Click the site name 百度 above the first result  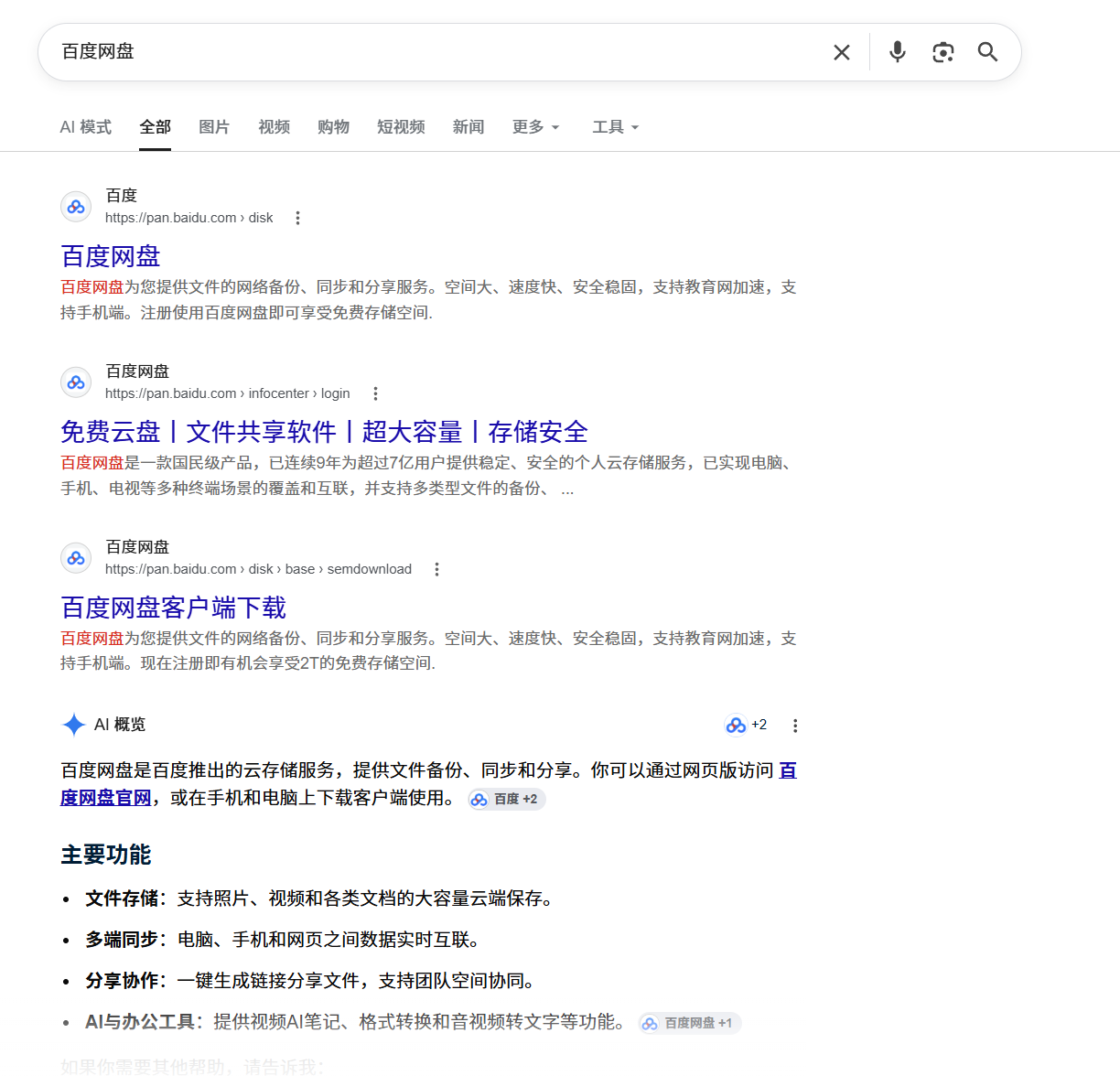click(121, 195)
